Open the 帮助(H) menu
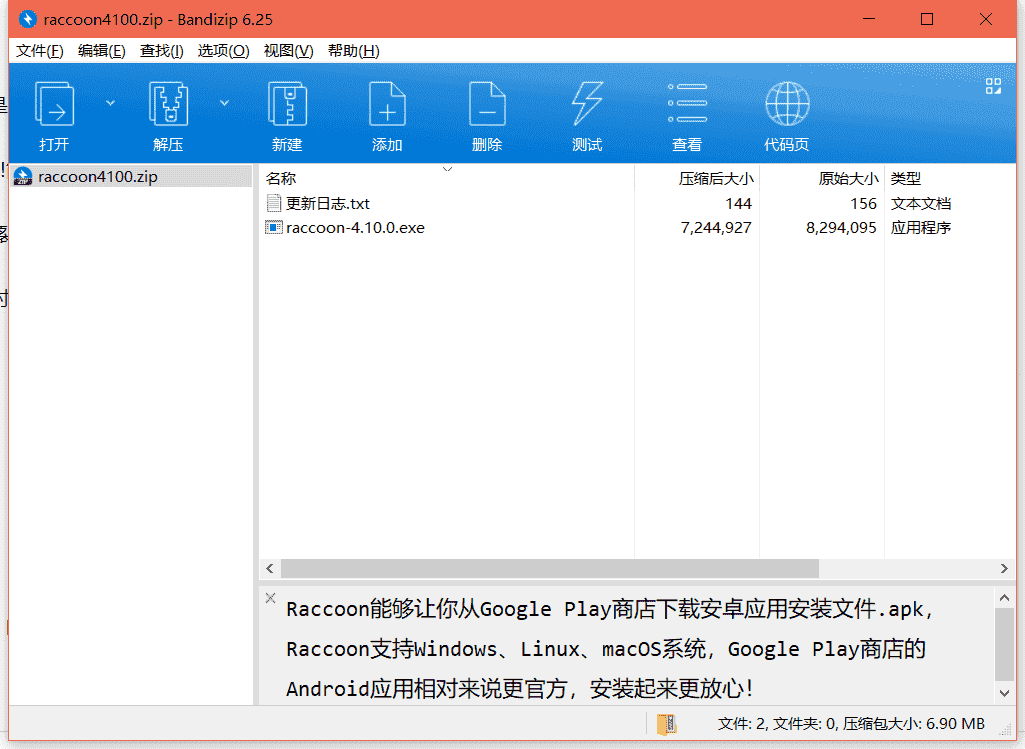Screen dimensions: 1025x749 pos(353,51)
